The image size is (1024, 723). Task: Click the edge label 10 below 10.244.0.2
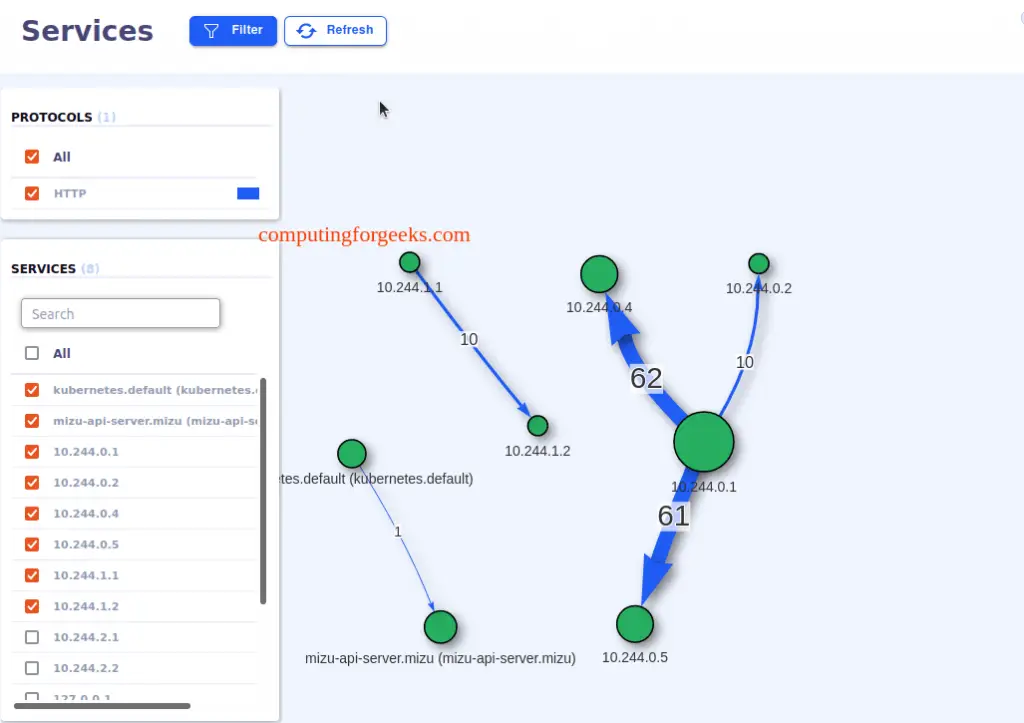[744, 362]
